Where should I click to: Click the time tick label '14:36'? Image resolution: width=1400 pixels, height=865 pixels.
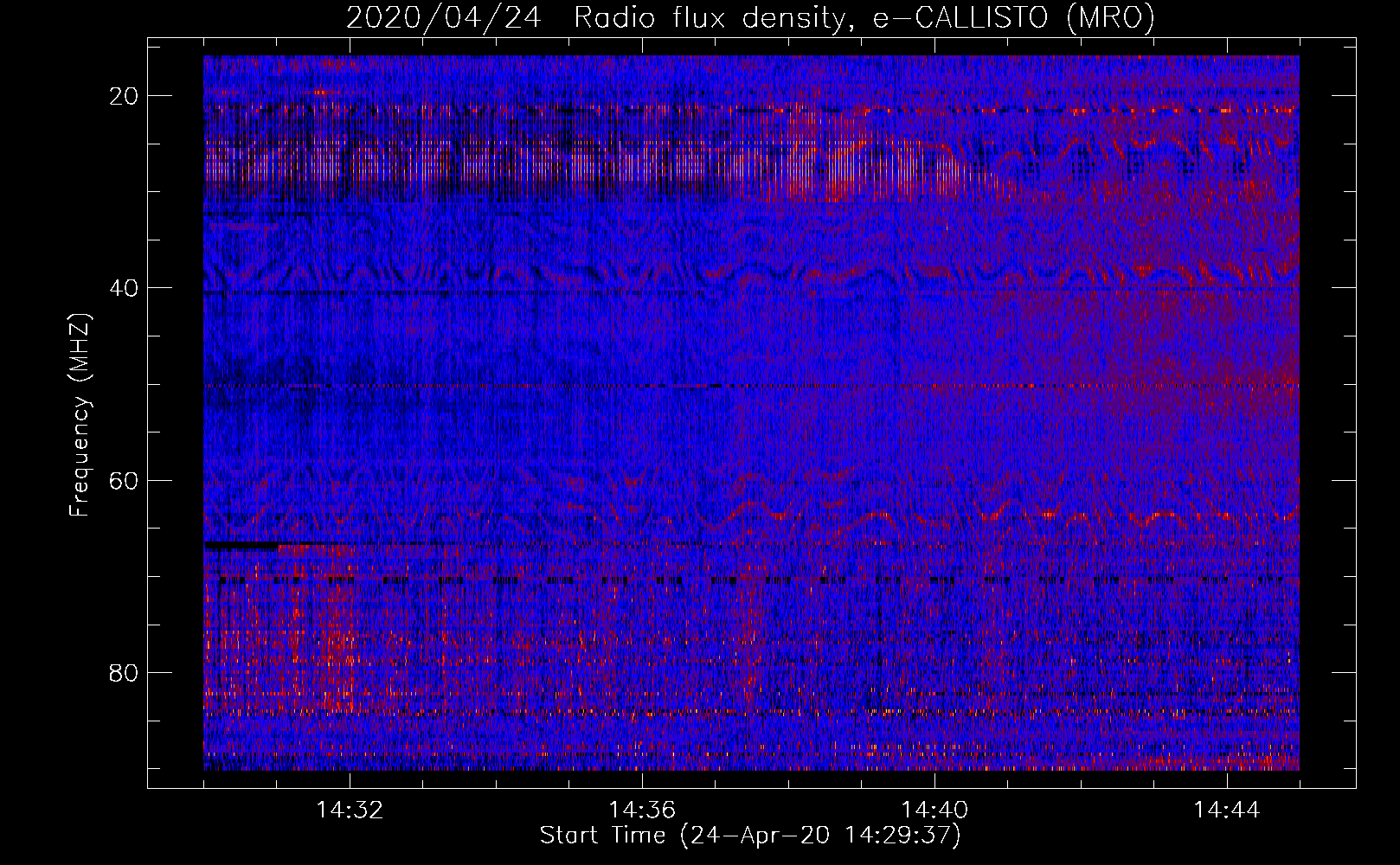[642, 811]
